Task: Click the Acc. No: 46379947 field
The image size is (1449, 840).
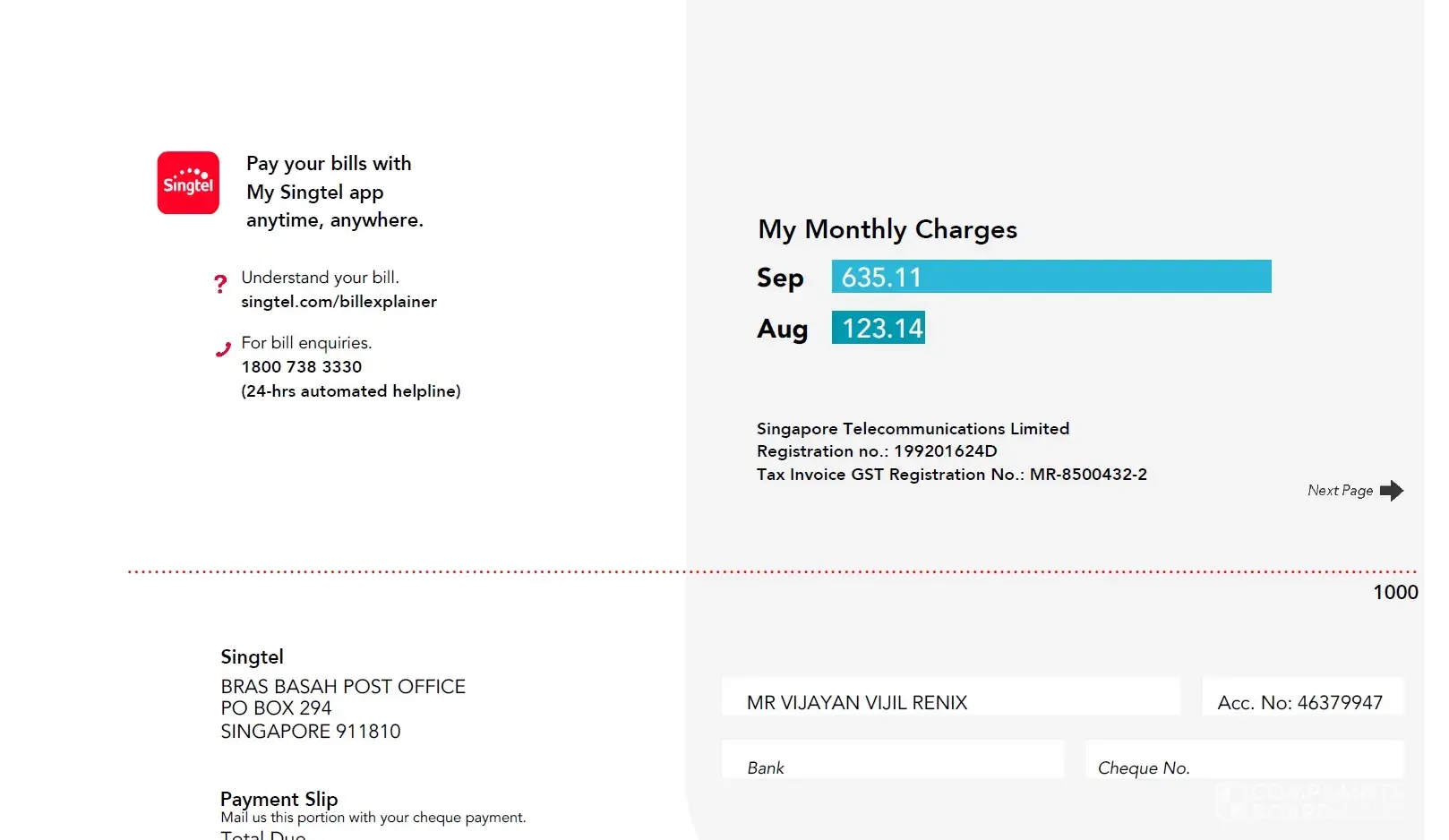Action: [x=1301, y=699]
